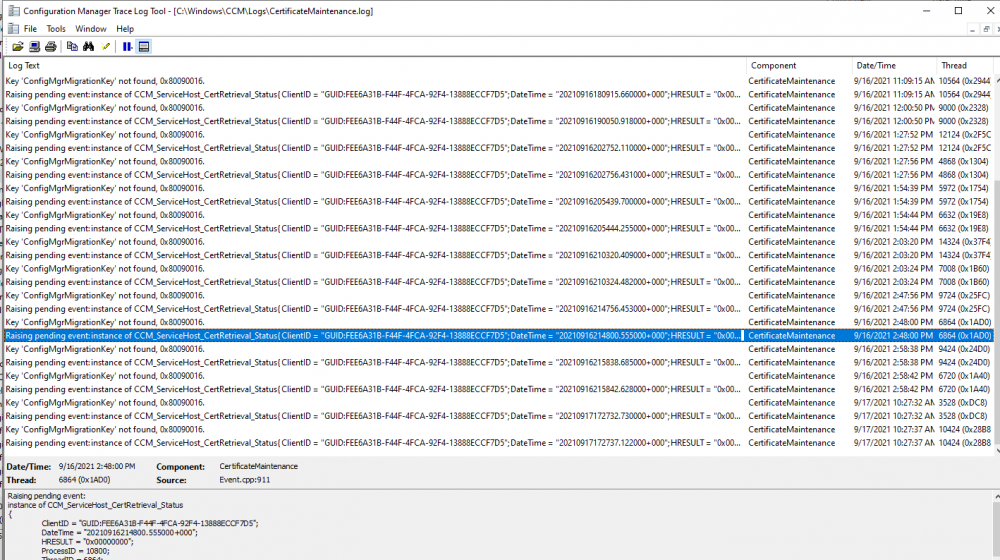Maximize the CMTrace application window

coord(958,11)
